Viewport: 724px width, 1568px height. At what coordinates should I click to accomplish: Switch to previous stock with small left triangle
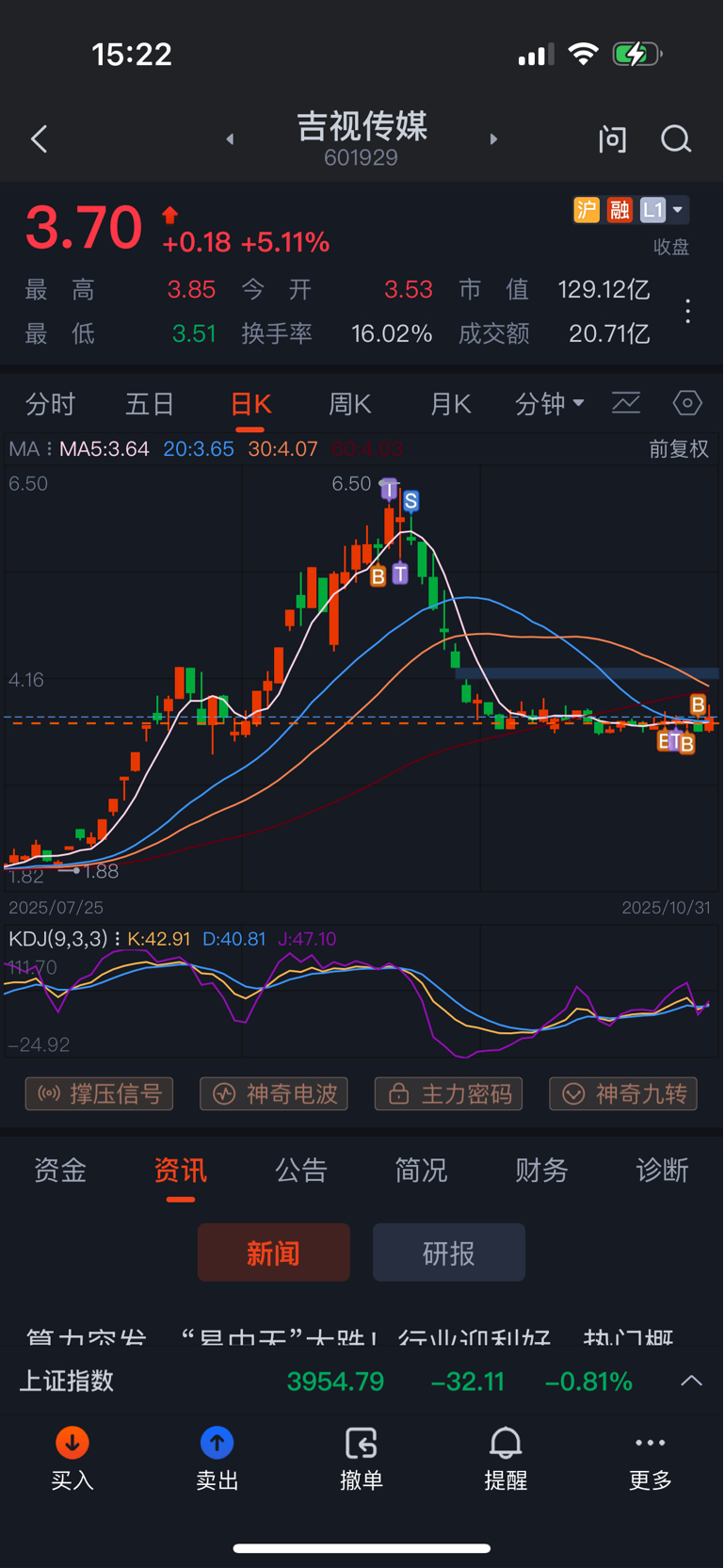[230, 139]
